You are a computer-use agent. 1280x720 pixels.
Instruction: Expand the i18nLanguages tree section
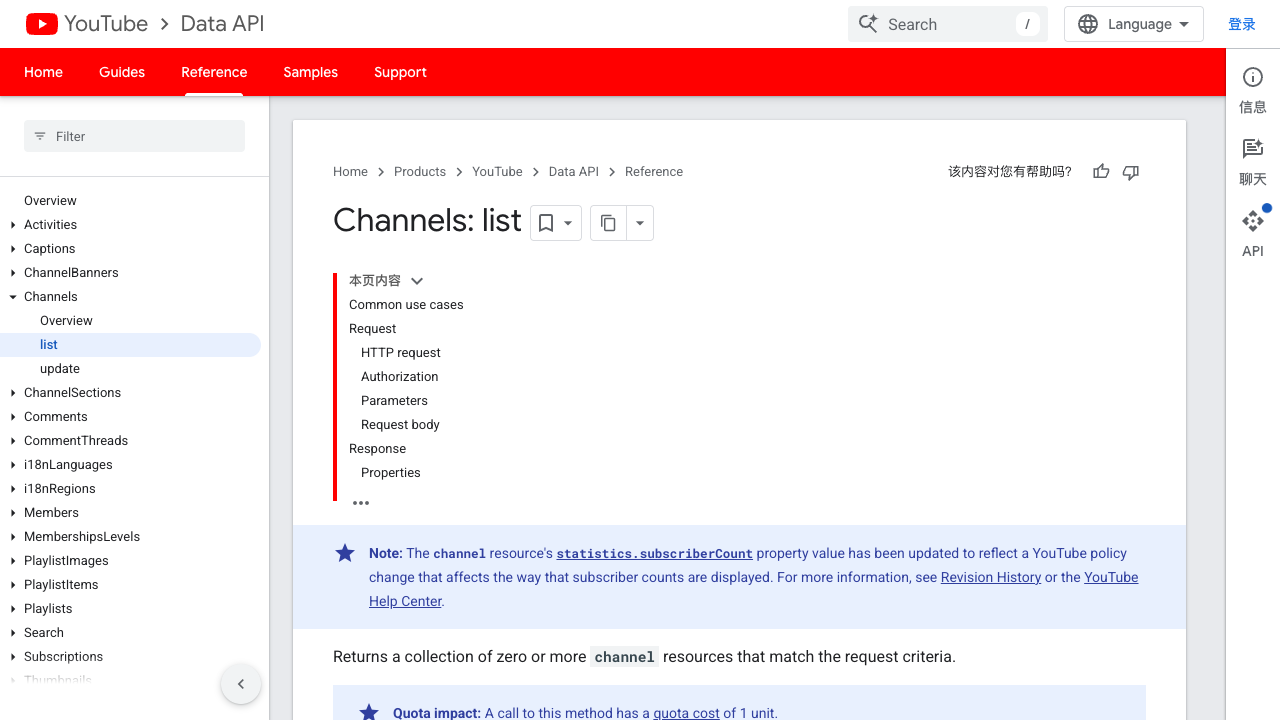pyautogui.click(x=13, y=465)
